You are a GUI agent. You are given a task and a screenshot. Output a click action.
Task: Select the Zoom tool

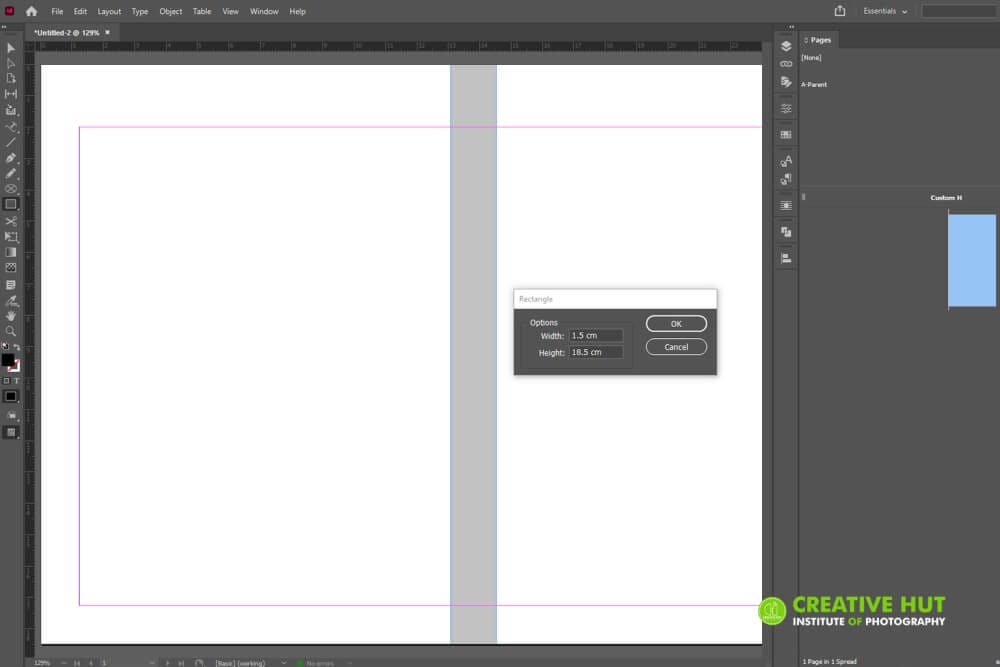pos(11,332)
